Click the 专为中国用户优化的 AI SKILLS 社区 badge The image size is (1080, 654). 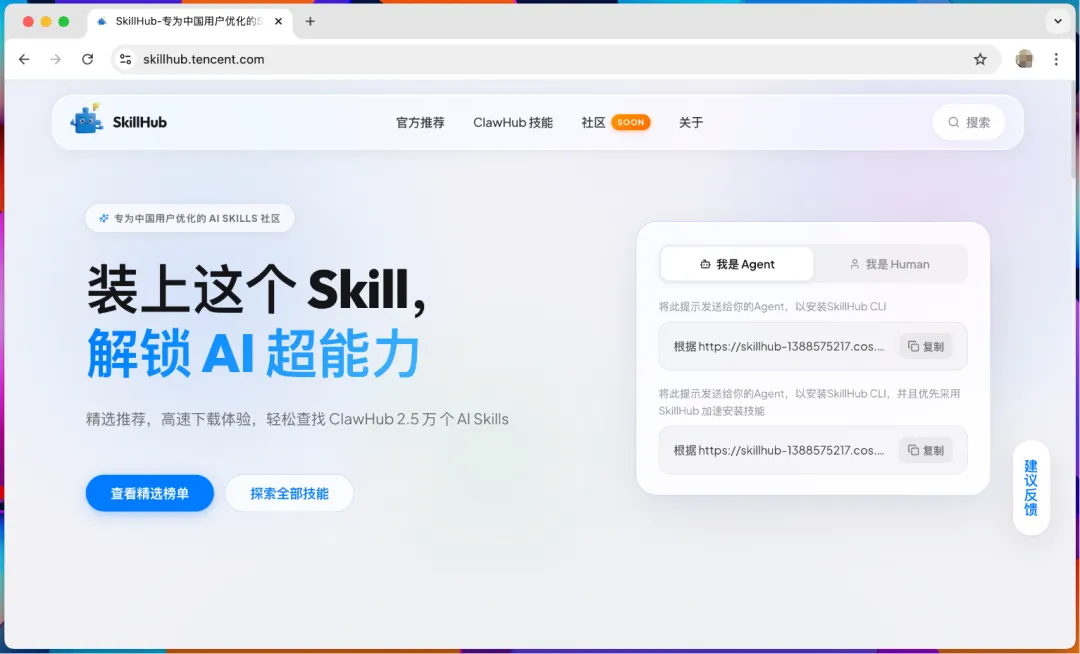coord(190,218)
